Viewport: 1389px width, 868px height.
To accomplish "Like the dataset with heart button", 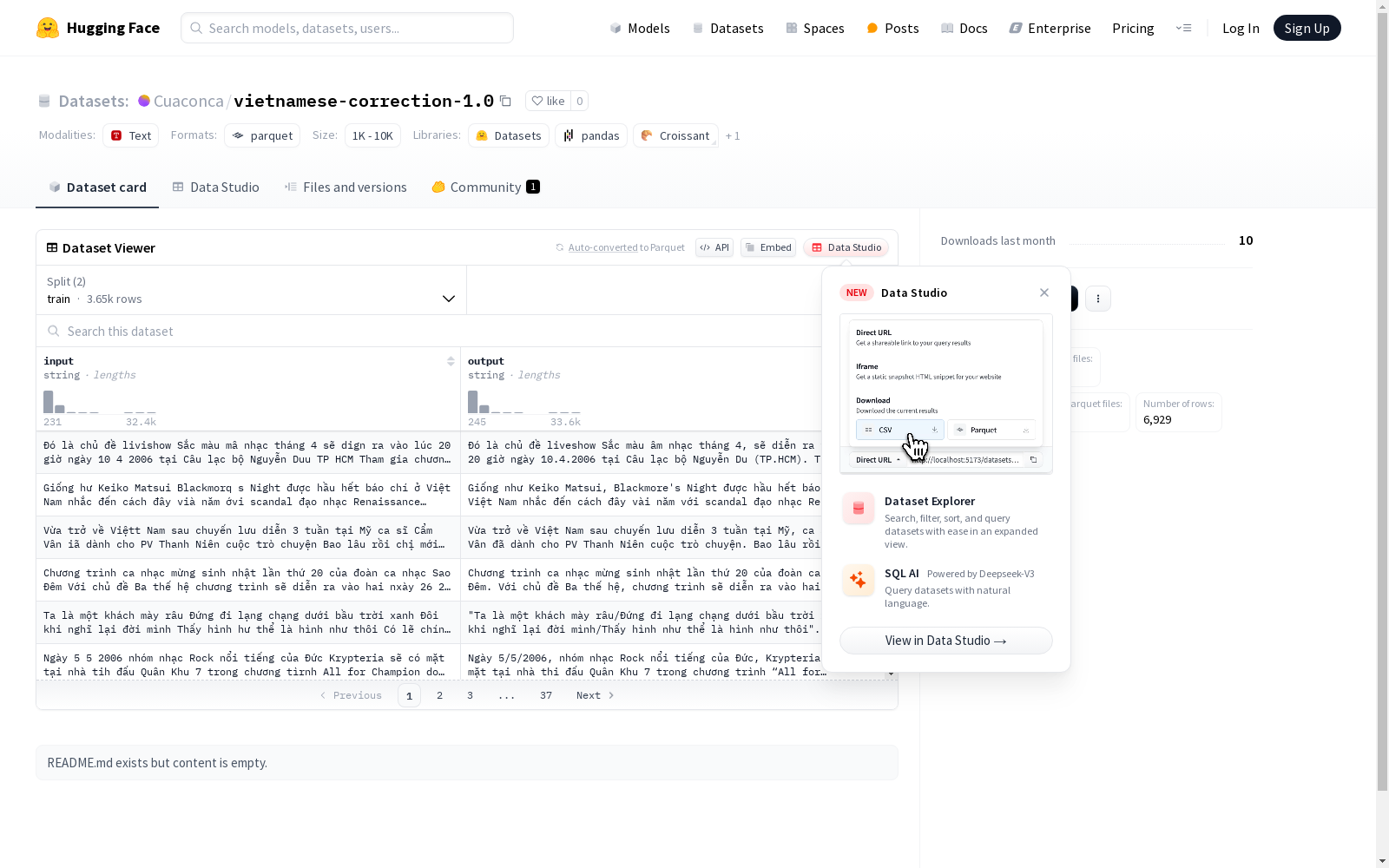I will 548,101.
